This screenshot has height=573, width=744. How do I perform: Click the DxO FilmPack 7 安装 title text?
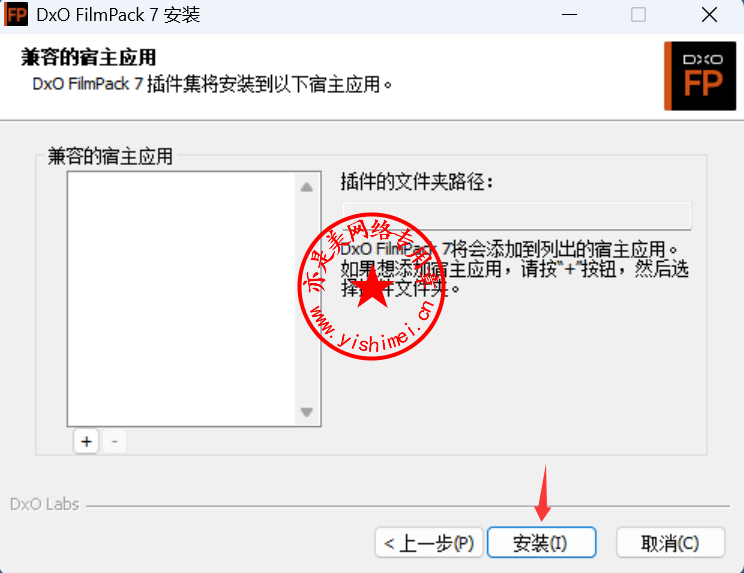tap(118, 15)
